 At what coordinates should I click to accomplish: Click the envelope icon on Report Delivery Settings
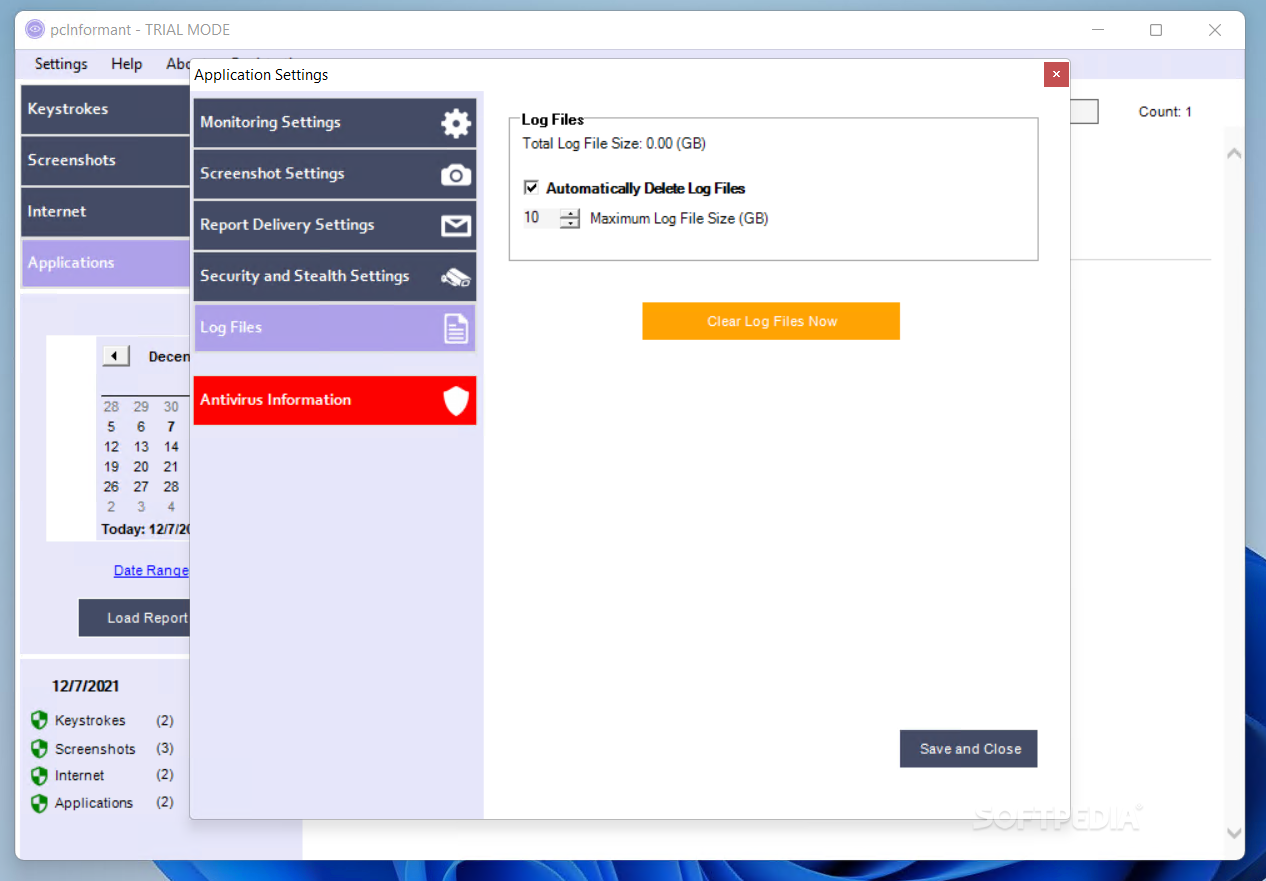456,226
